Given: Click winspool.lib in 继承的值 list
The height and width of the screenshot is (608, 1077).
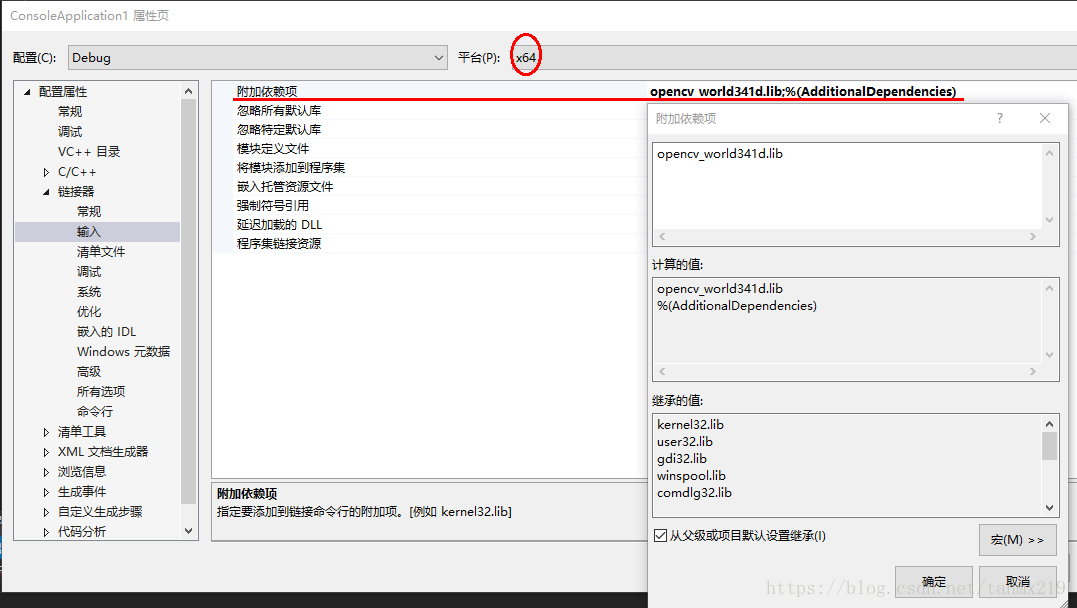Looking at the screenshot, I should pos(691,475).
